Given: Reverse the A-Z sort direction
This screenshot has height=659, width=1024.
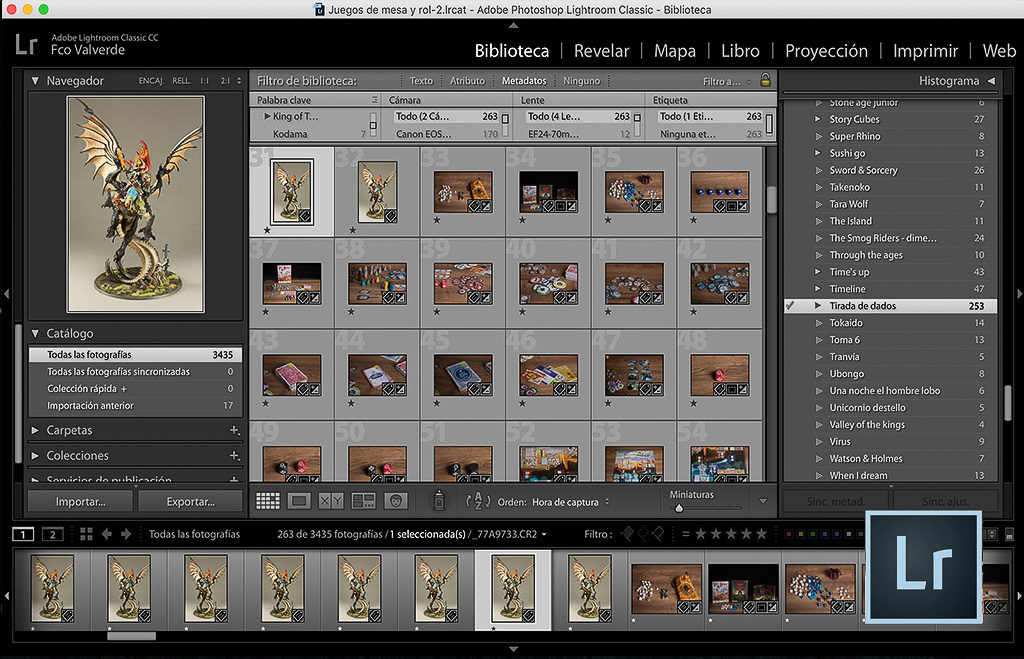Looking at the screenshot, I should [477, 501].
